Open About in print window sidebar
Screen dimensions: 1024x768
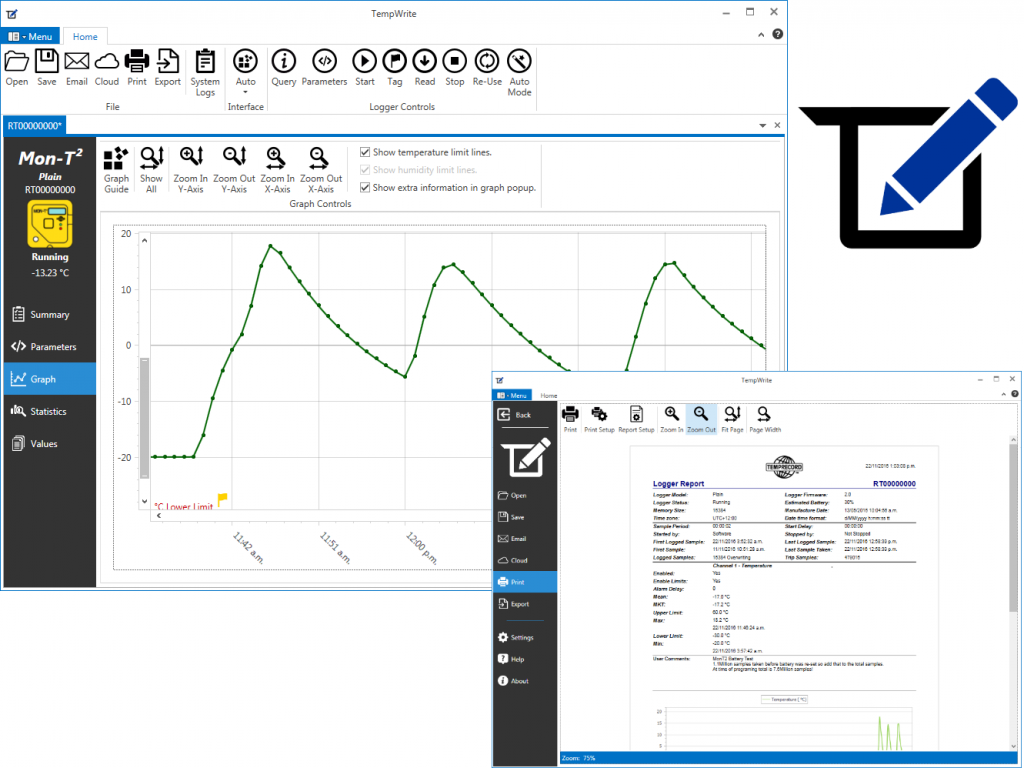(525, 680)
